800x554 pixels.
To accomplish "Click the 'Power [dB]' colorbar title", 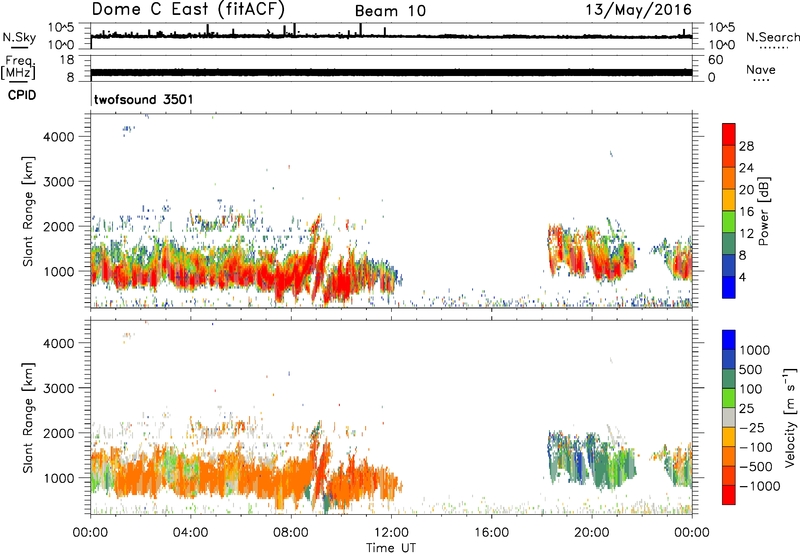I will point(764,211).
